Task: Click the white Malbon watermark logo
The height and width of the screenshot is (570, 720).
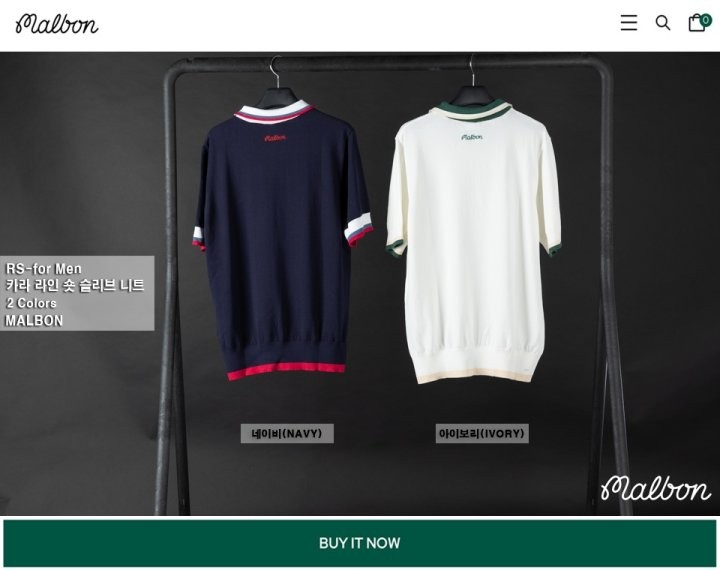Action: click(x=656, y=488)
